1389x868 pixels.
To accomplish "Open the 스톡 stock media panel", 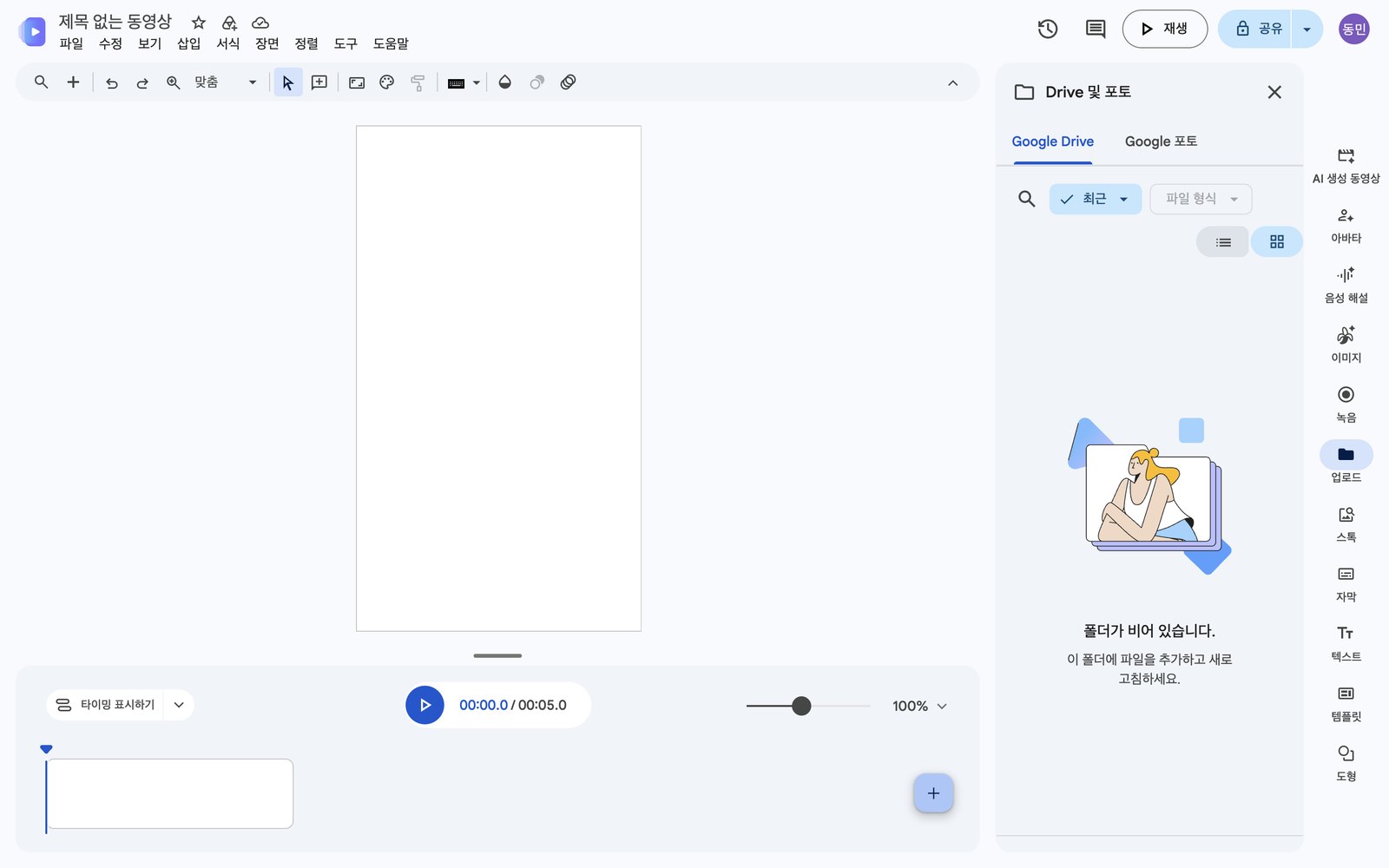I will 1346,524.
